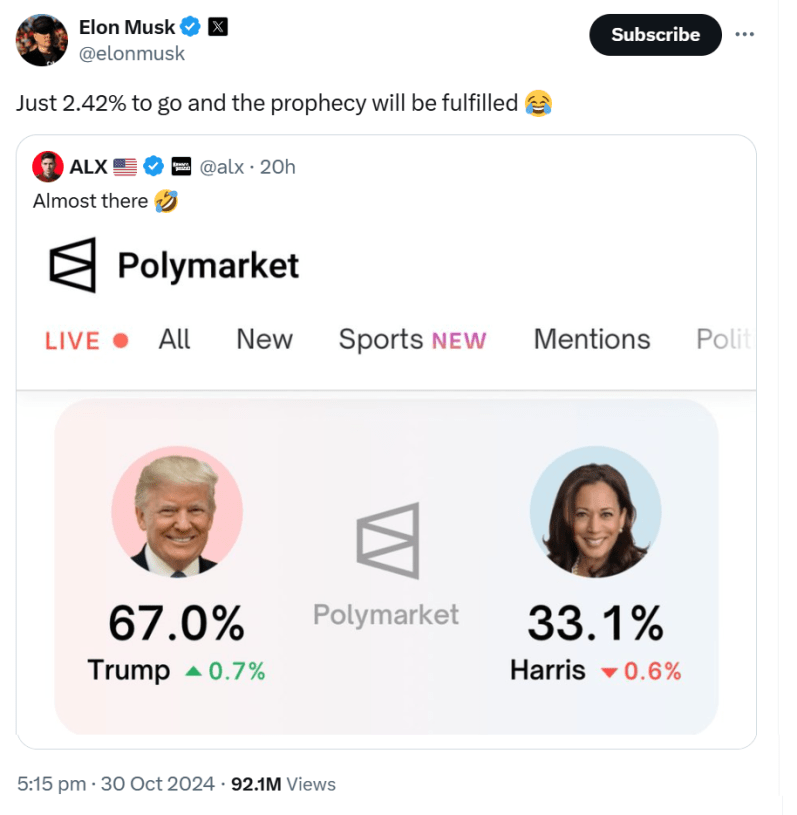Click the 20h timestamp on ALX's tweet
The width and height of the screenshot is (797, 815).
(279, 166)
